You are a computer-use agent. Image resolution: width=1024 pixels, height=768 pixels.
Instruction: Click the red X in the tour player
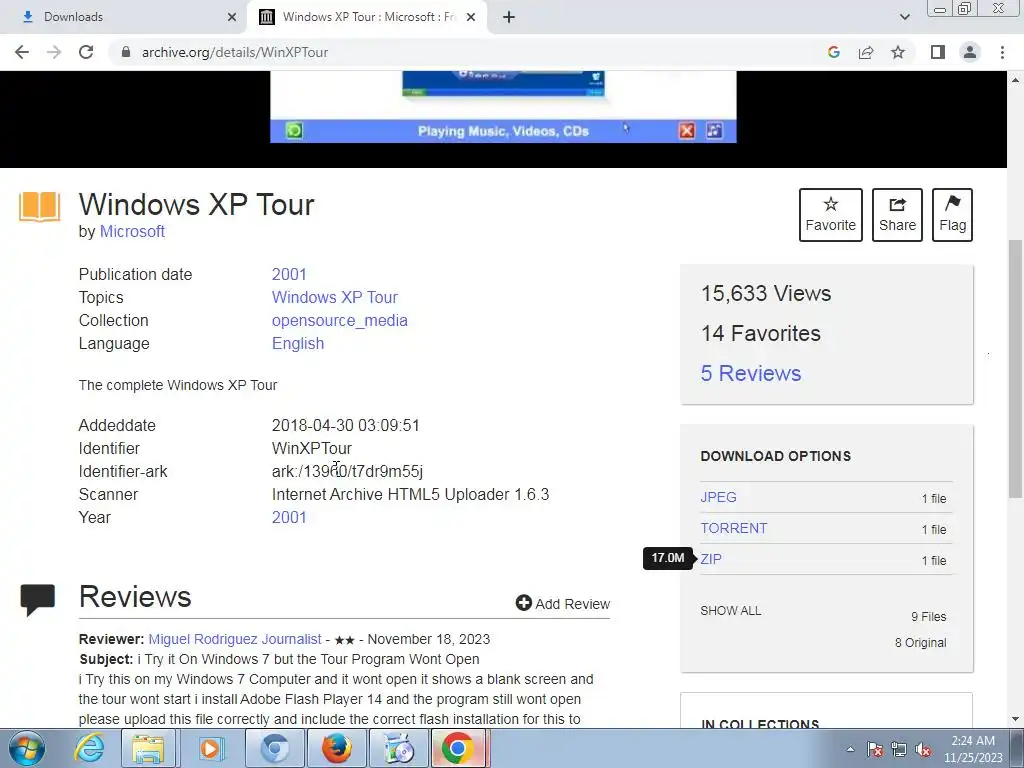686,131
